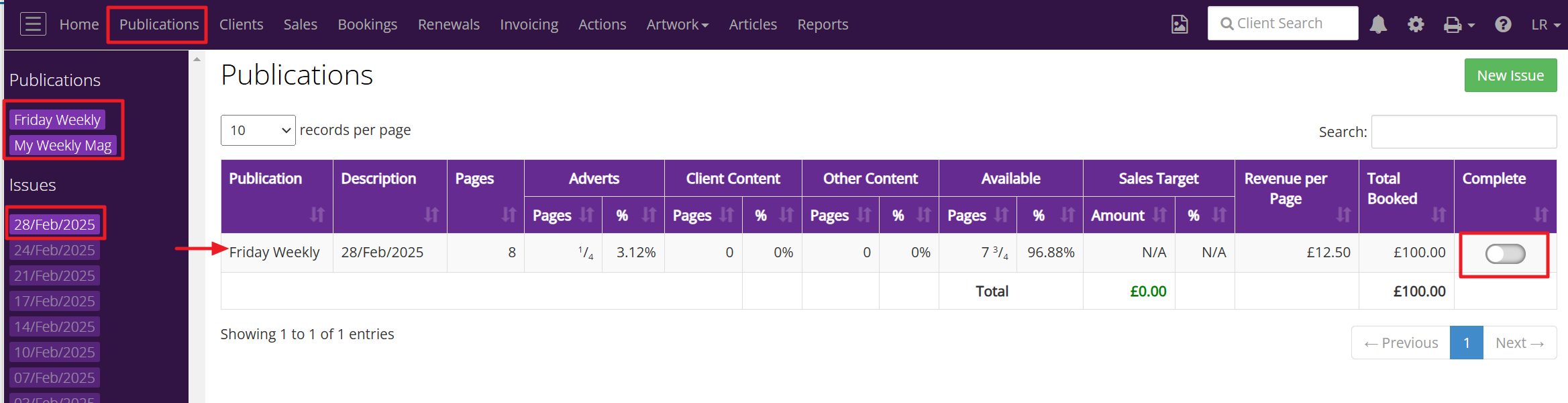Click the New Issue button
The image size is (1568, 403).
[x=1510, y=76]
